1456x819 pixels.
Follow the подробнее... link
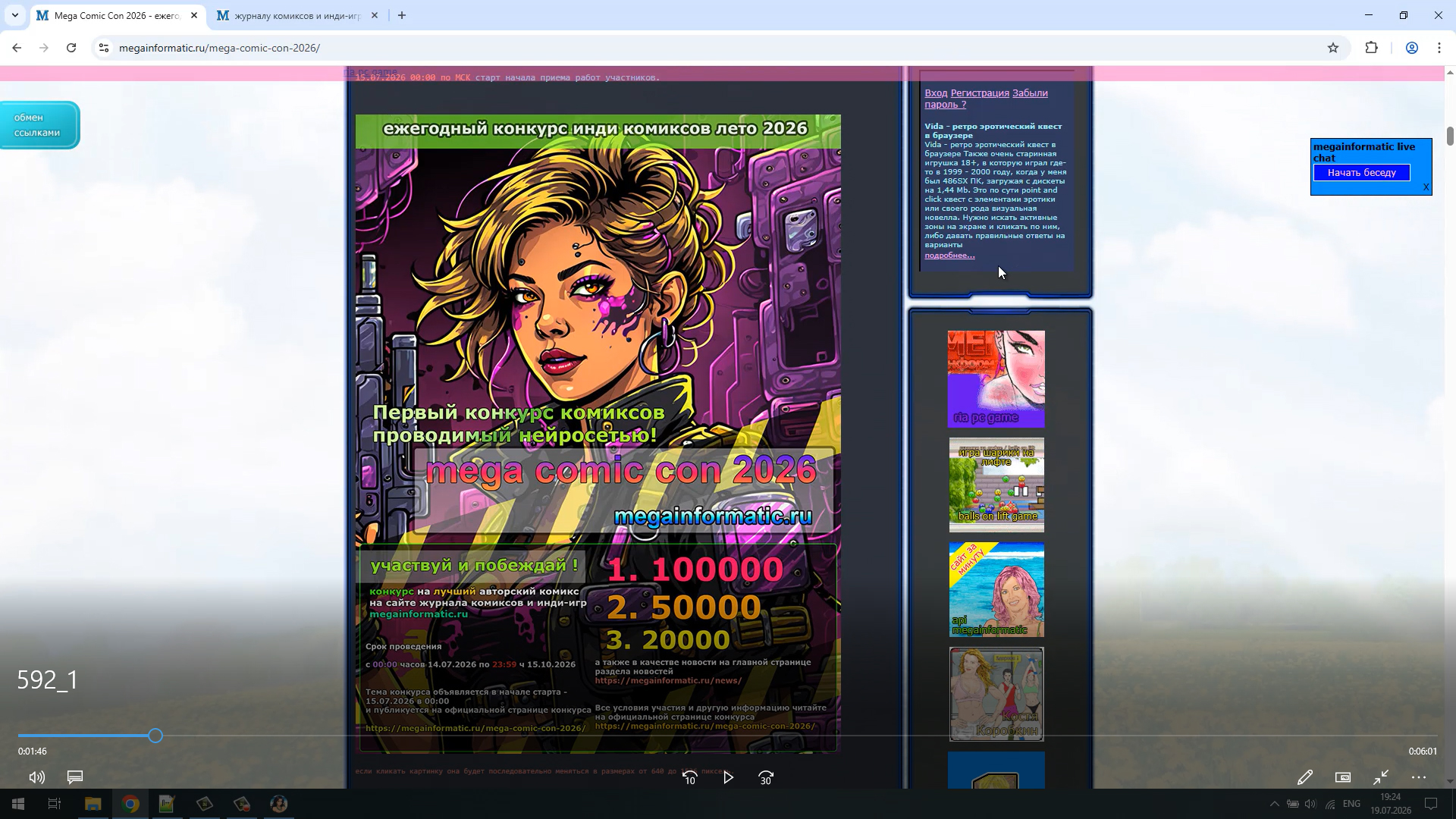(x=949, y=256)
